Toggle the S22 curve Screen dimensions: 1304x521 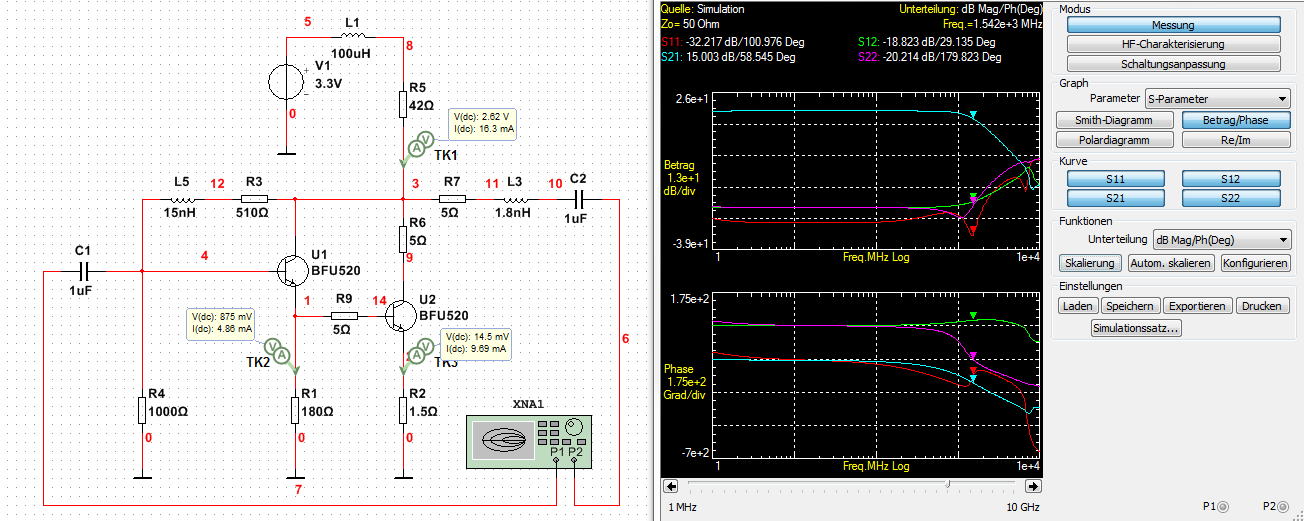[x=1231, y=199]
